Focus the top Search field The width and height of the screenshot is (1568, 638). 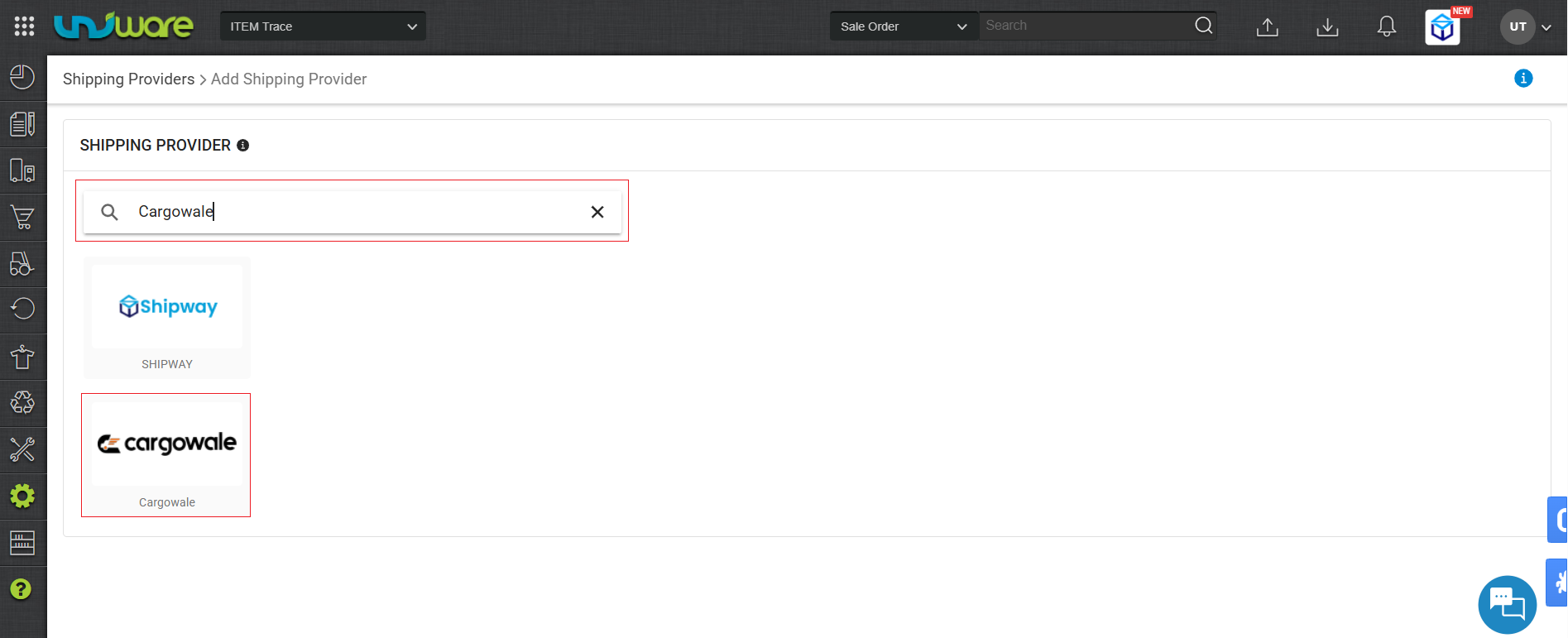1086,26
